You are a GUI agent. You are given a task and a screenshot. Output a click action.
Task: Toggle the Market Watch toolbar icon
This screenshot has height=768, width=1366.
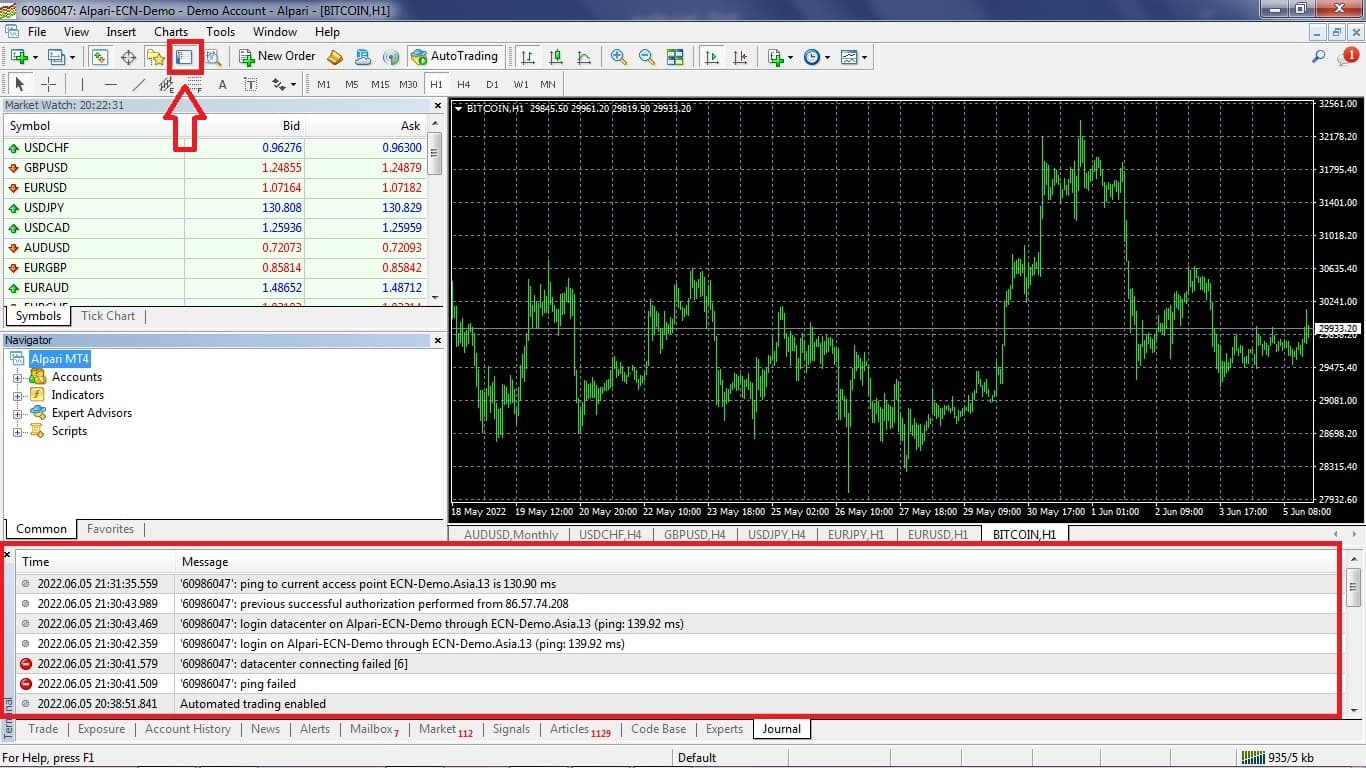click(x=99, y=57)
